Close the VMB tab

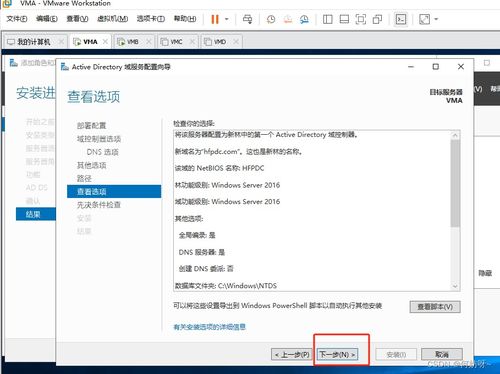[x=149, y=42]
